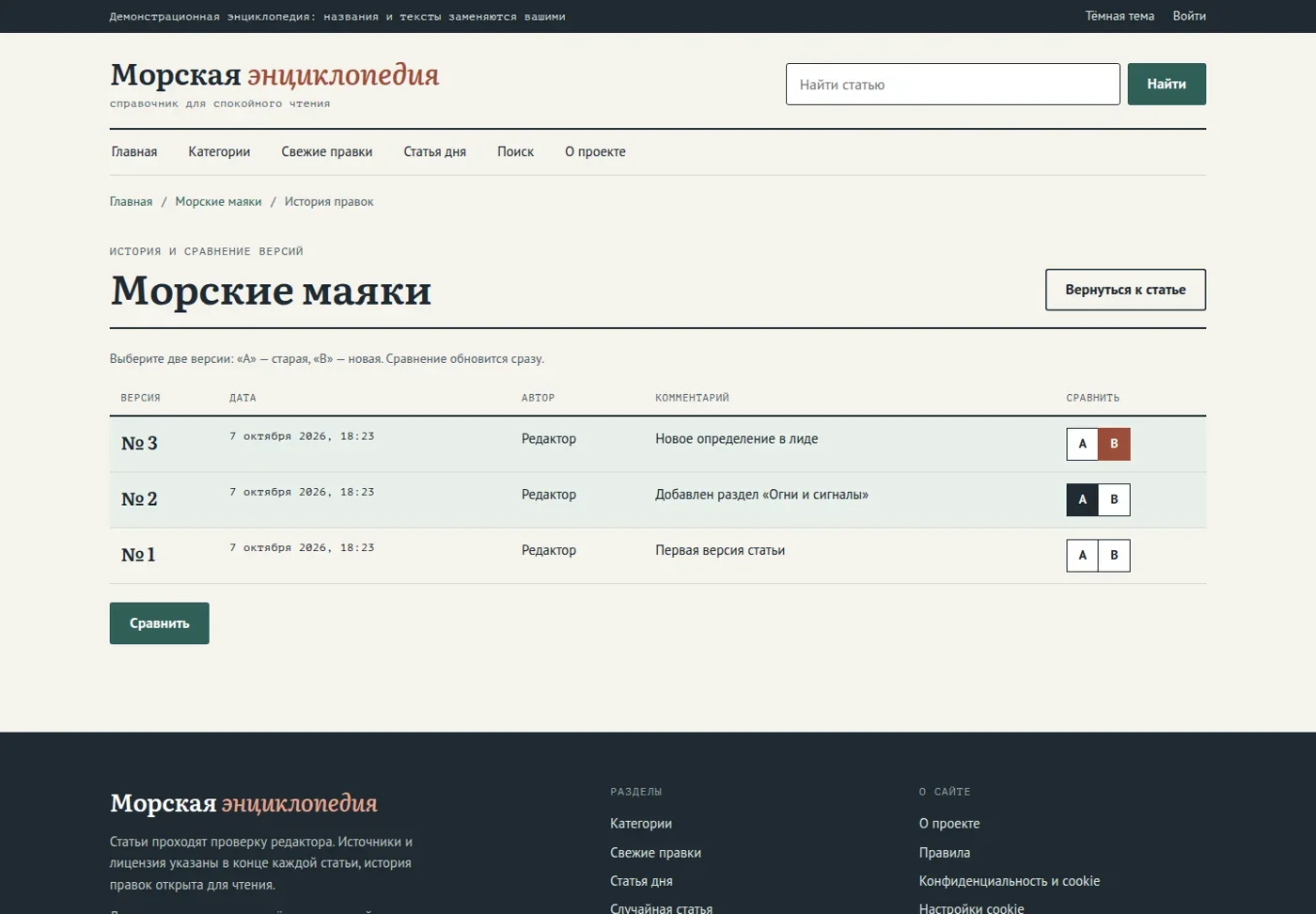Click the footer Статья дня link
Viewport: 1316px width, 914px height.
(641, 881)
